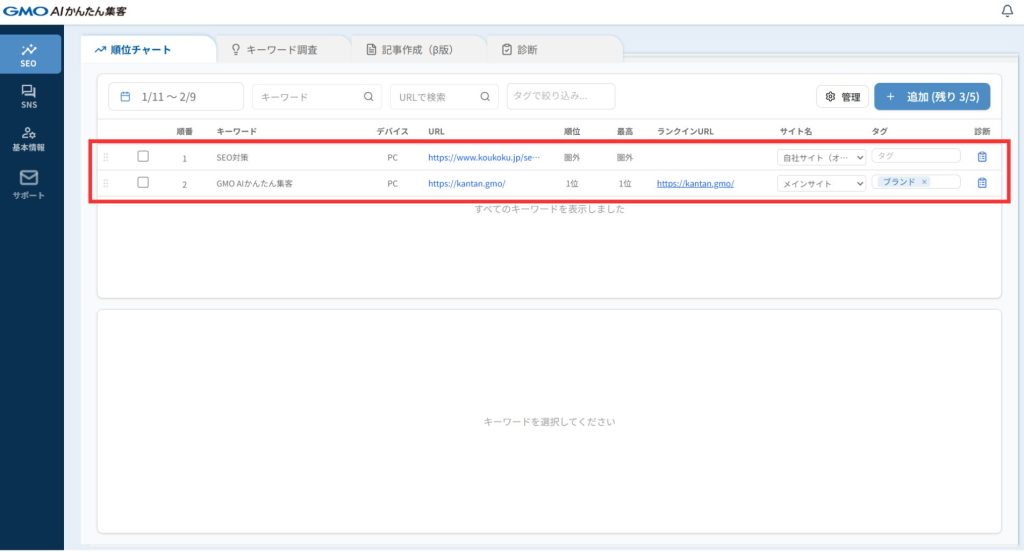Click the タグで絞り込み filter field
The height and width of the screenshot is (552, 1024).
[560, 97]
